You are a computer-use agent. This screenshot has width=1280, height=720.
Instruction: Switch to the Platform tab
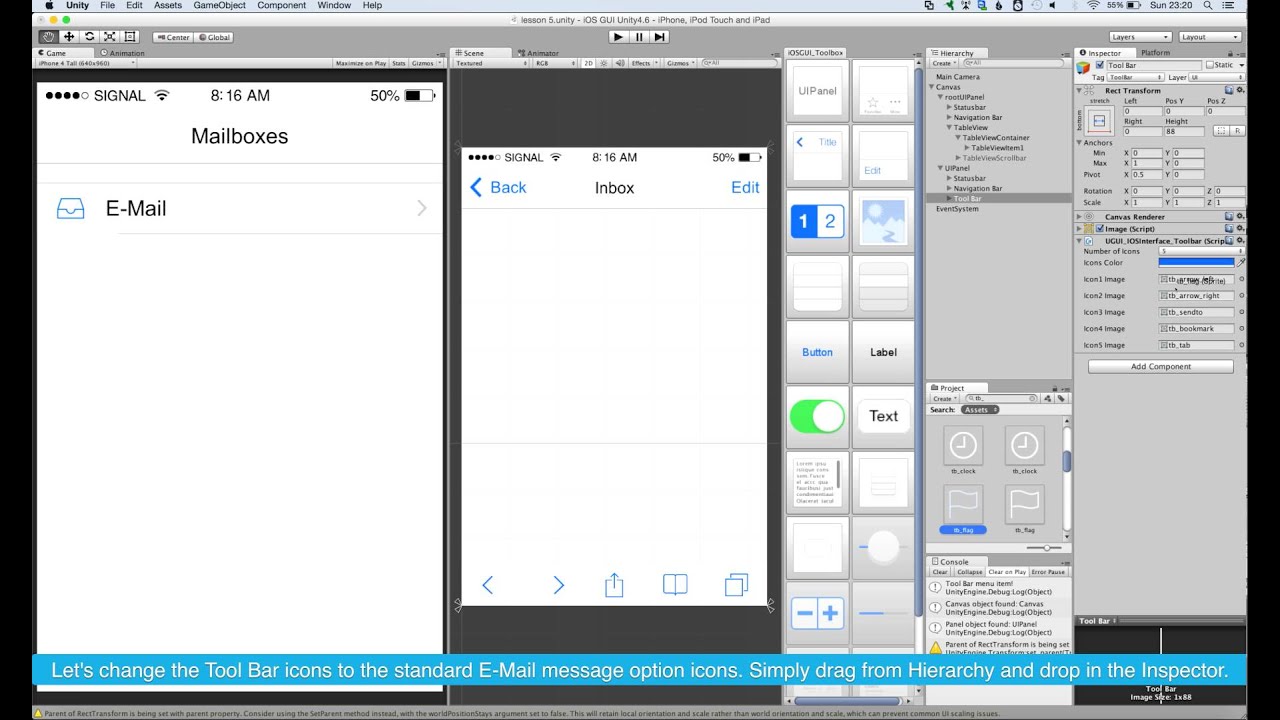1155,53
